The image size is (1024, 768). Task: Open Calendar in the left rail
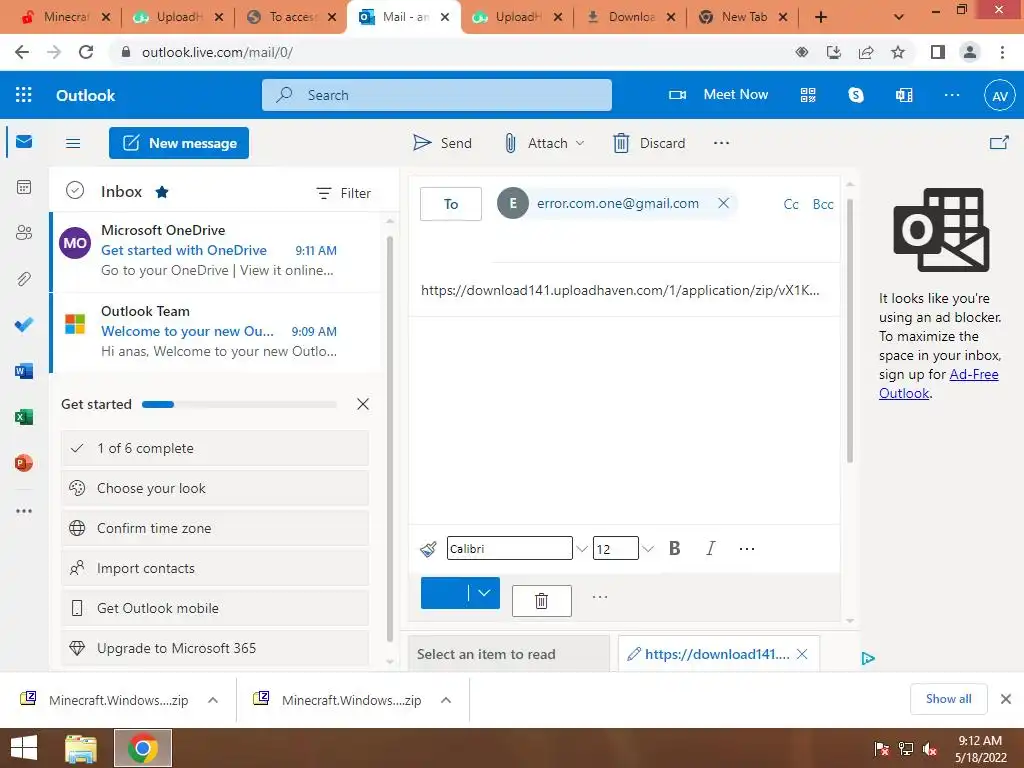24,187
